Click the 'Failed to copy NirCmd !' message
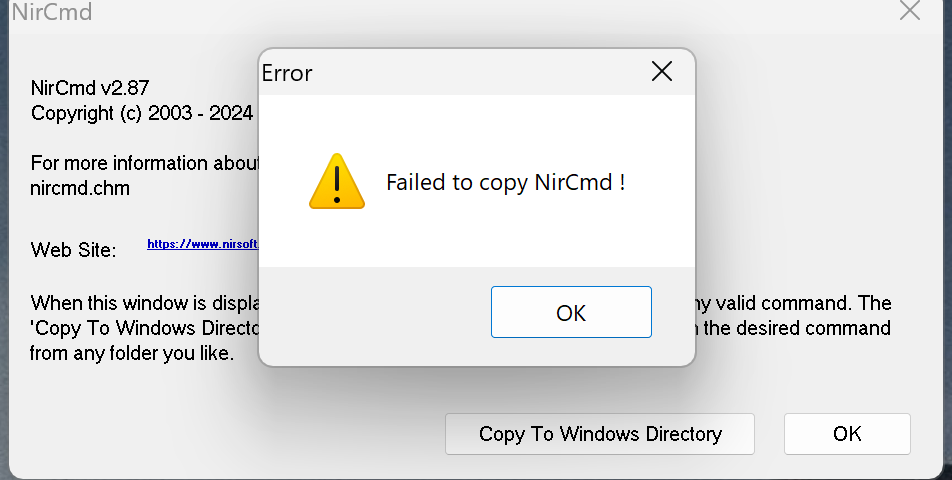The width and height of the screenshot is (952, 480). click(505, 182)
